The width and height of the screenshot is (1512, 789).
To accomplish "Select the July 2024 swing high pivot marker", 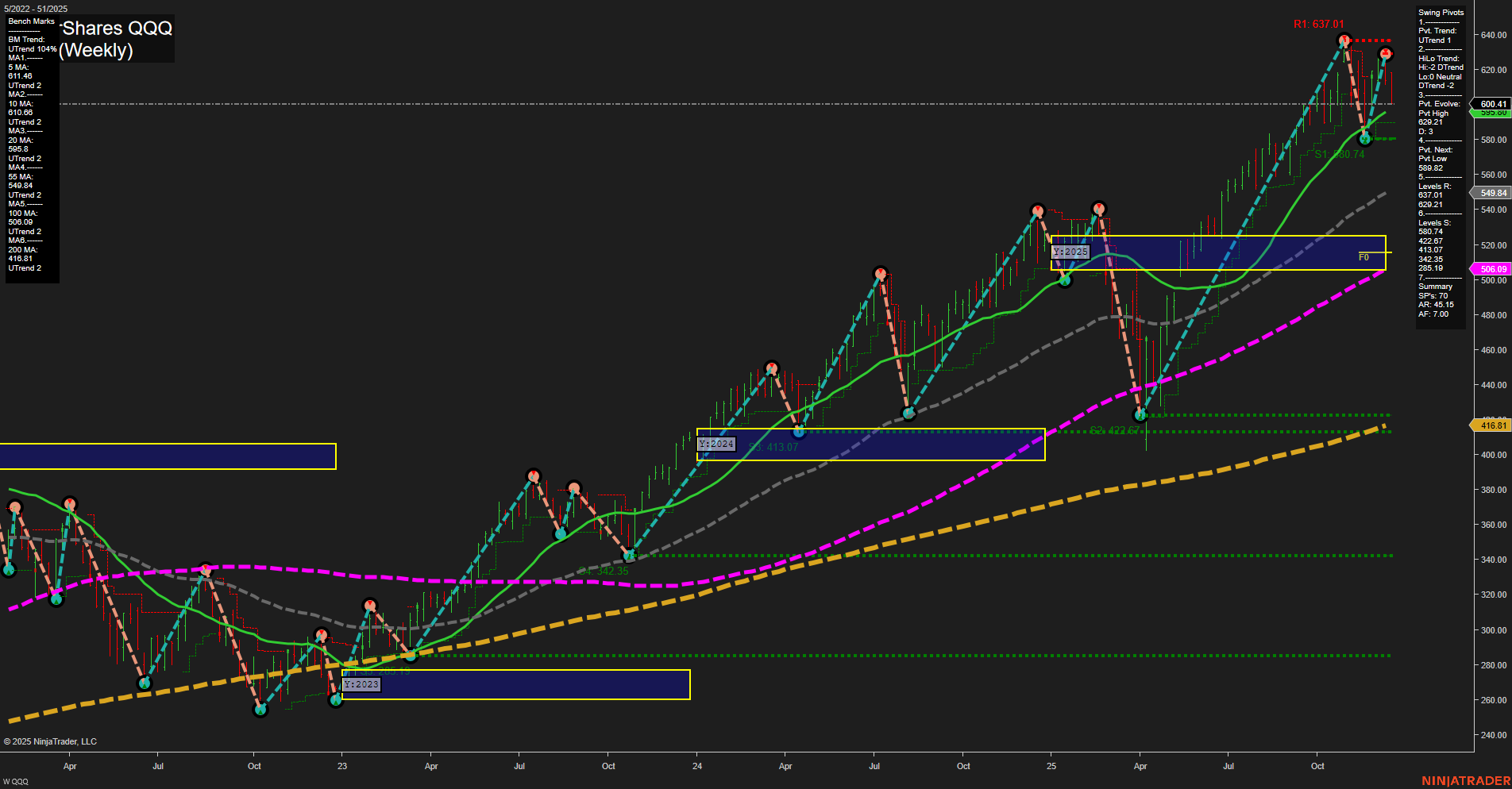I will 880,273.
